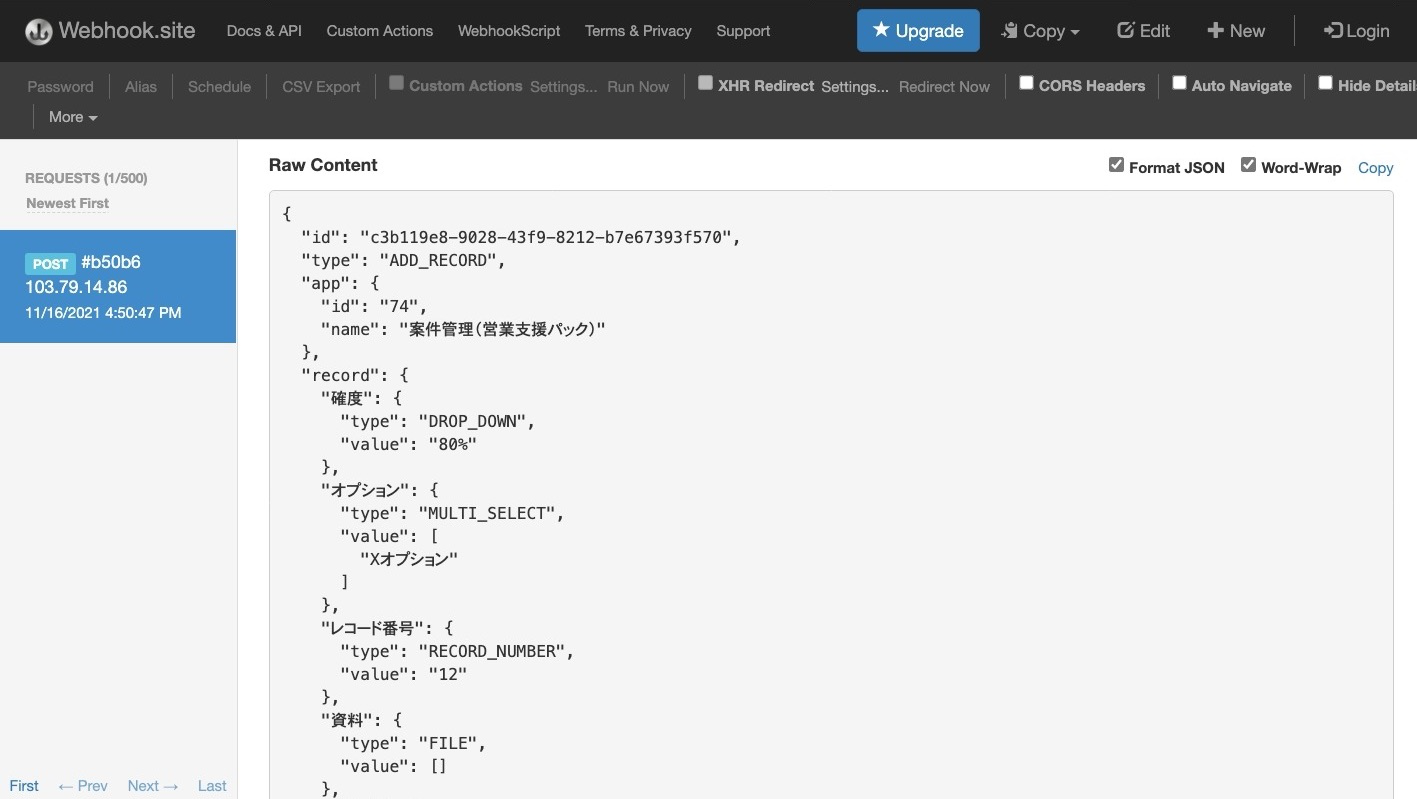Image resolution: width=1417 pixels, height=799 pixels.
Task: Create a new URL with New
Action: pos(1236,31)
